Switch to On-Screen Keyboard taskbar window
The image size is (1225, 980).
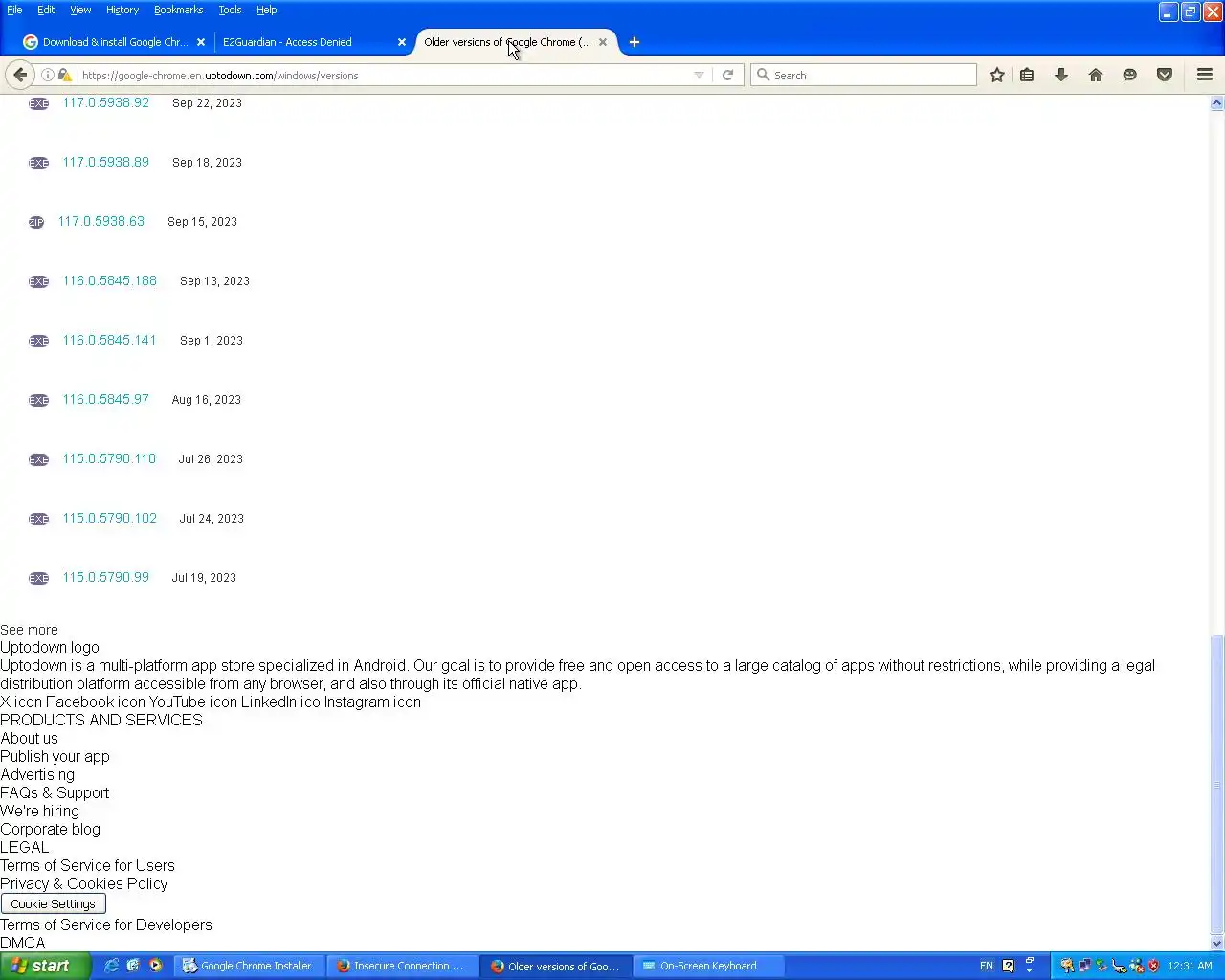(x=709, y=966)
